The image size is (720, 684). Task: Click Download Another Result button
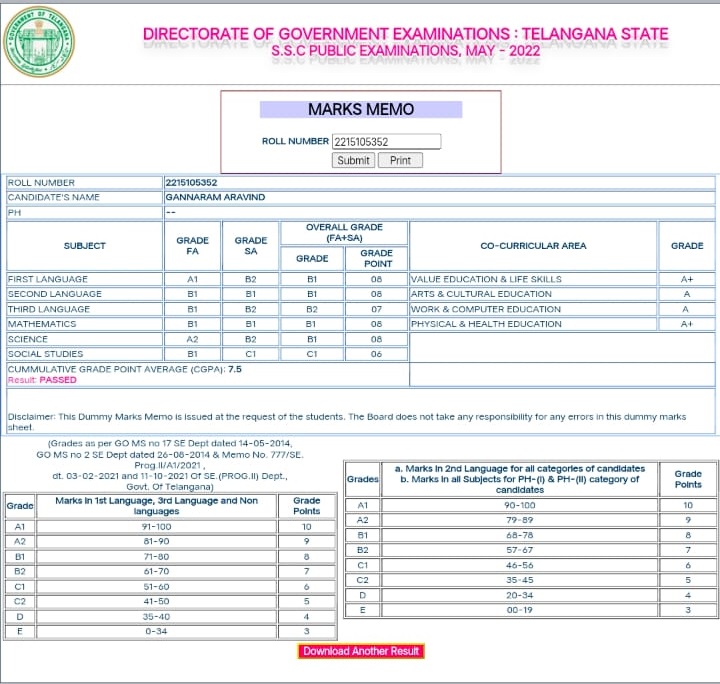[x=361, y=651]
